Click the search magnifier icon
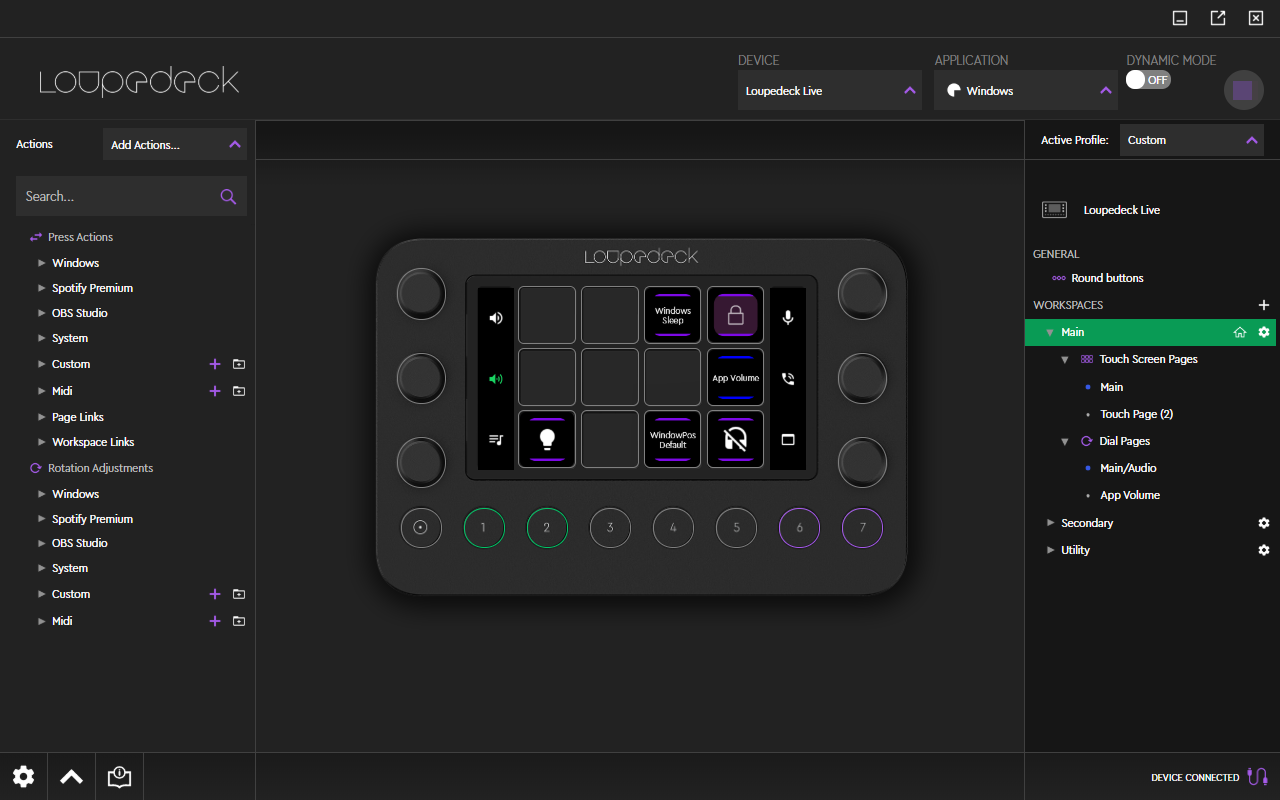Screen dimensions: 1280x800 tap(228, 196)
